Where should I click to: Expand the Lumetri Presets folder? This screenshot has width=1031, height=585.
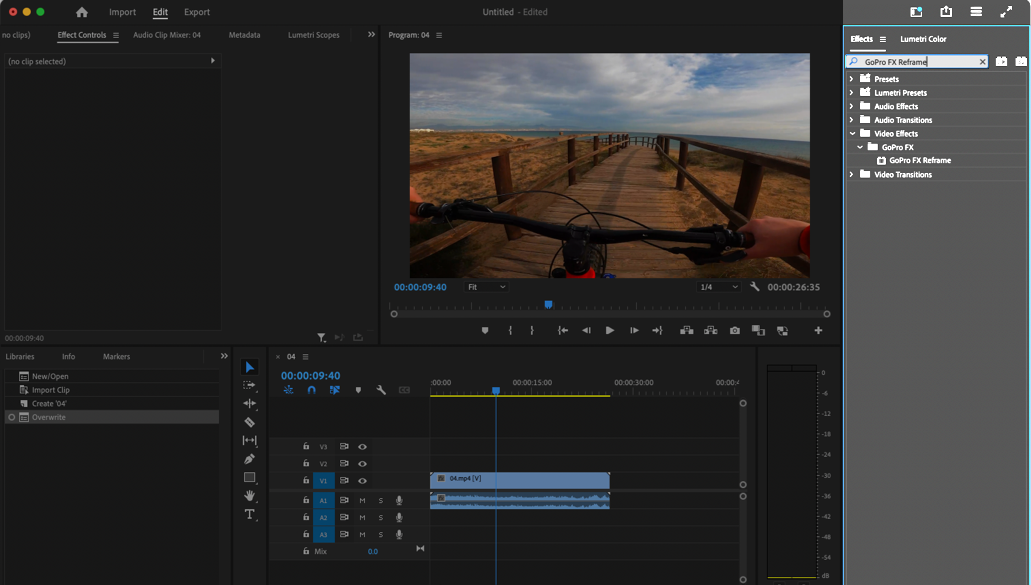click(x=852, y=93)
